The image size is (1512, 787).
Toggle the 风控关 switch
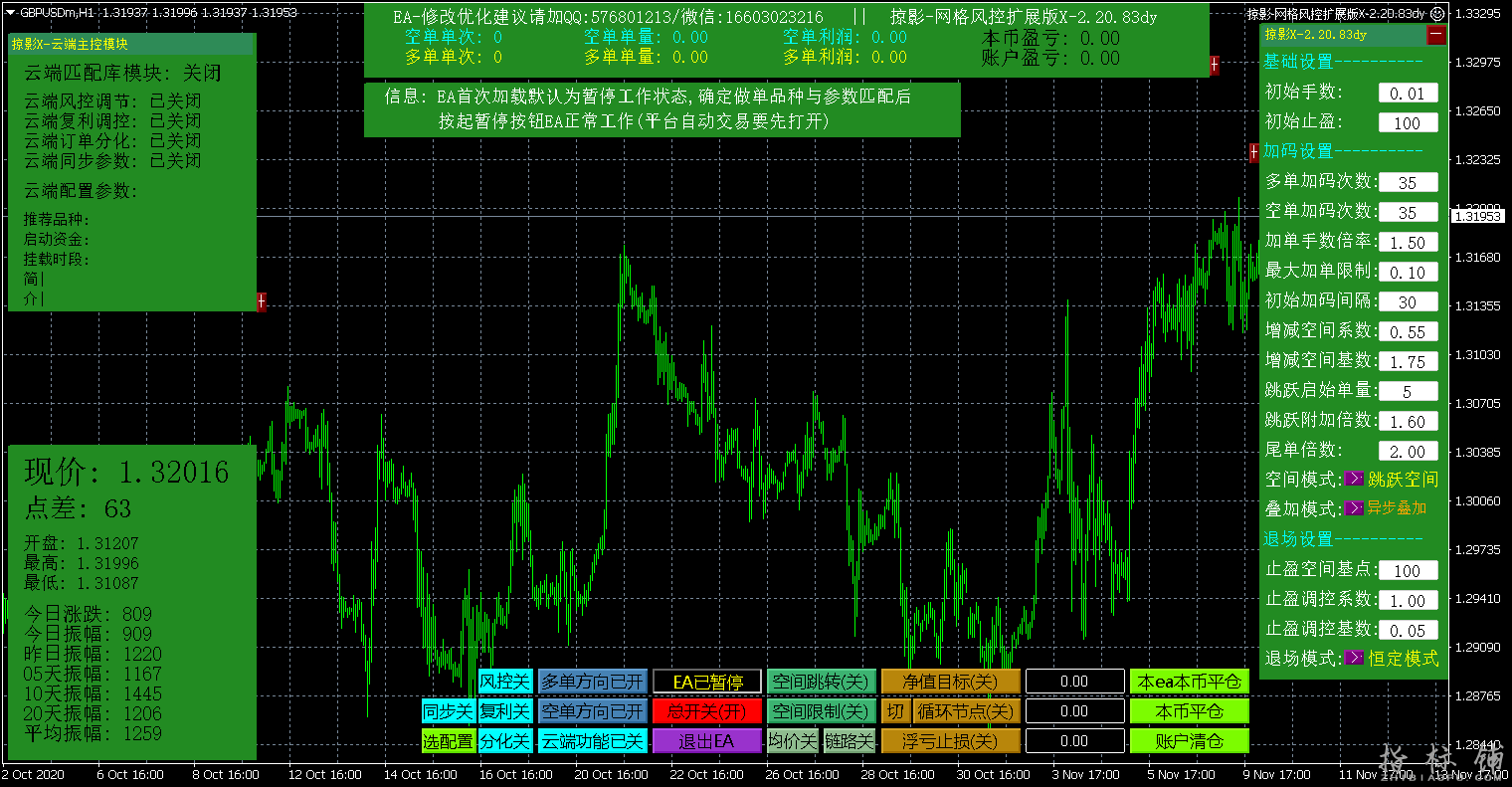(505, 682)
